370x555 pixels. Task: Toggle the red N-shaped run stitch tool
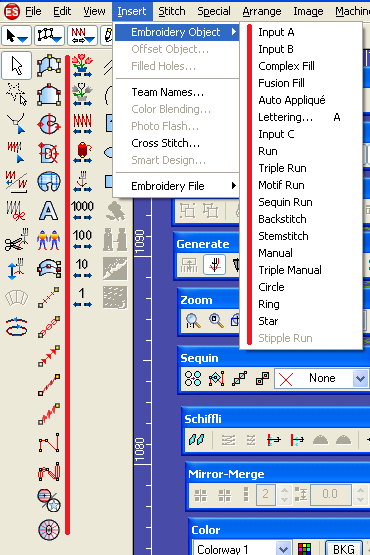49,443
